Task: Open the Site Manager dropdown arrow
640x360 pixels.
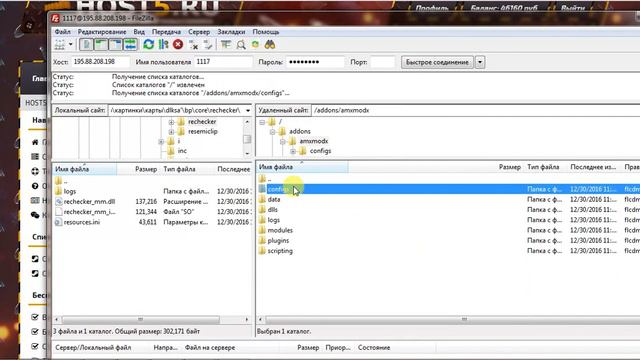Action: (71, 44)
